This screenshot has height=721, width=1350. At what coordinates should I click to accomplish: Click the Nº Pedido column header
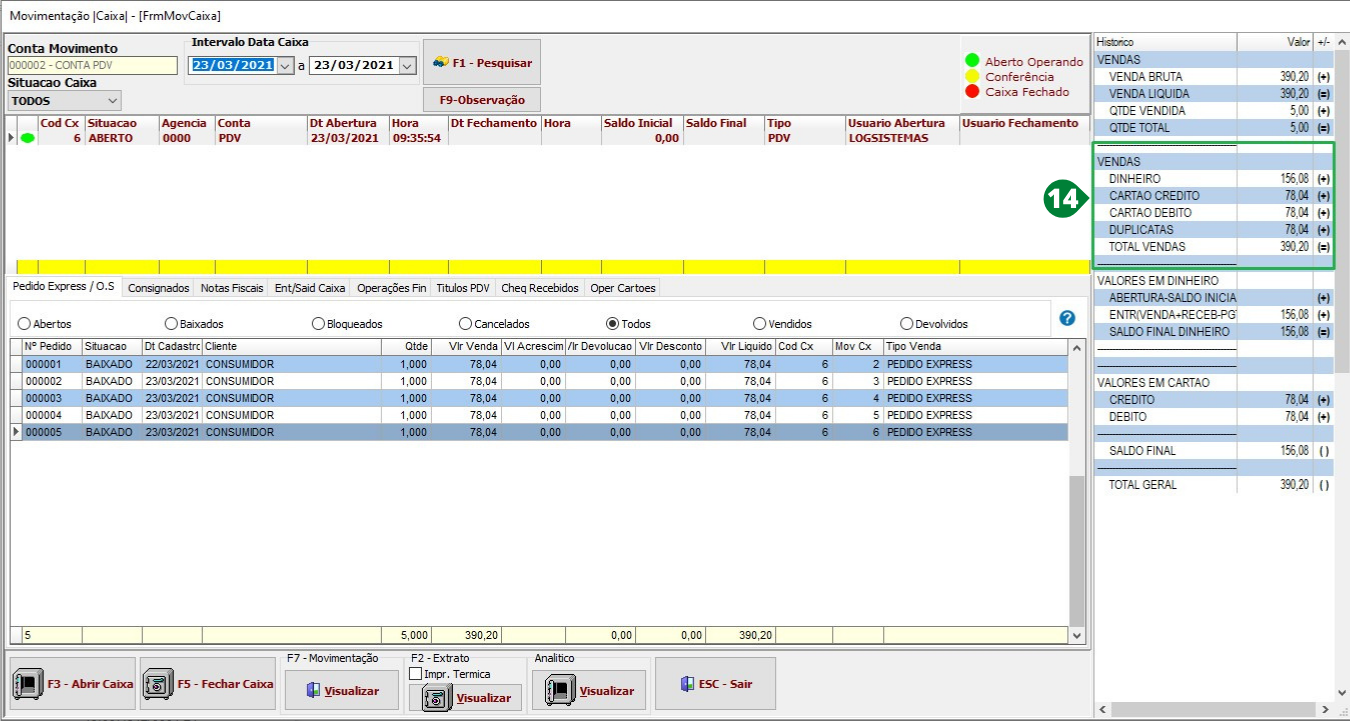pyautogui.click(x=52, y=346)
